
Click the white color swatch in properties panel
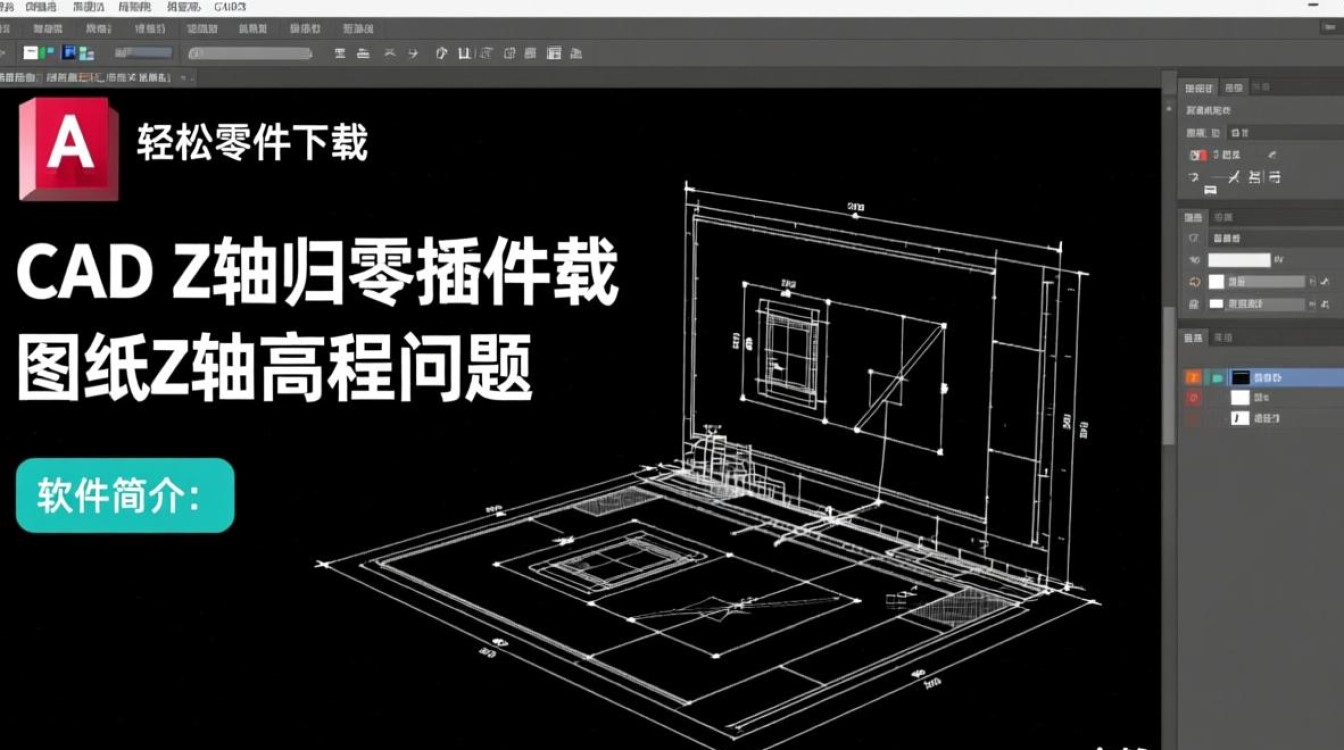click(1240, 258)
